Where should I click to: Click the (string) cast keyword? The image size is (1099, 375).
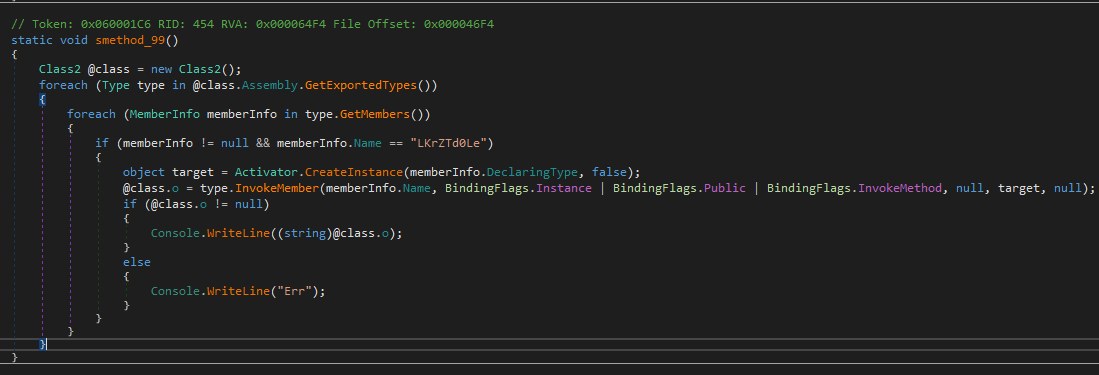[305, 233]
